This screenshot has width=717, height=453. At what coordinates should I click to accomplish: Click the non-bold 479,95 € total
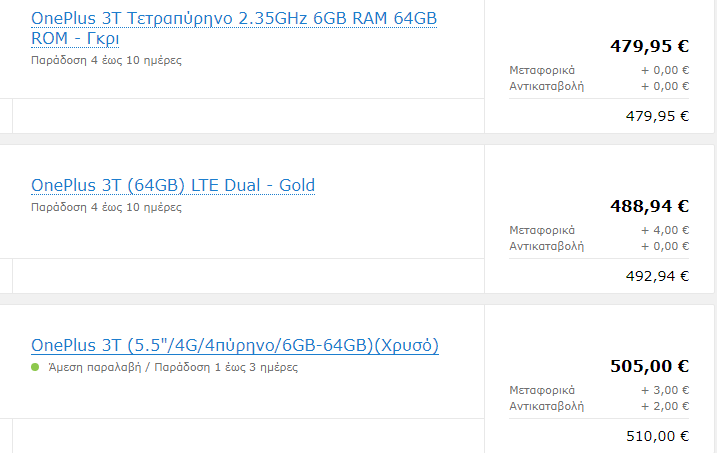point(657,116)
